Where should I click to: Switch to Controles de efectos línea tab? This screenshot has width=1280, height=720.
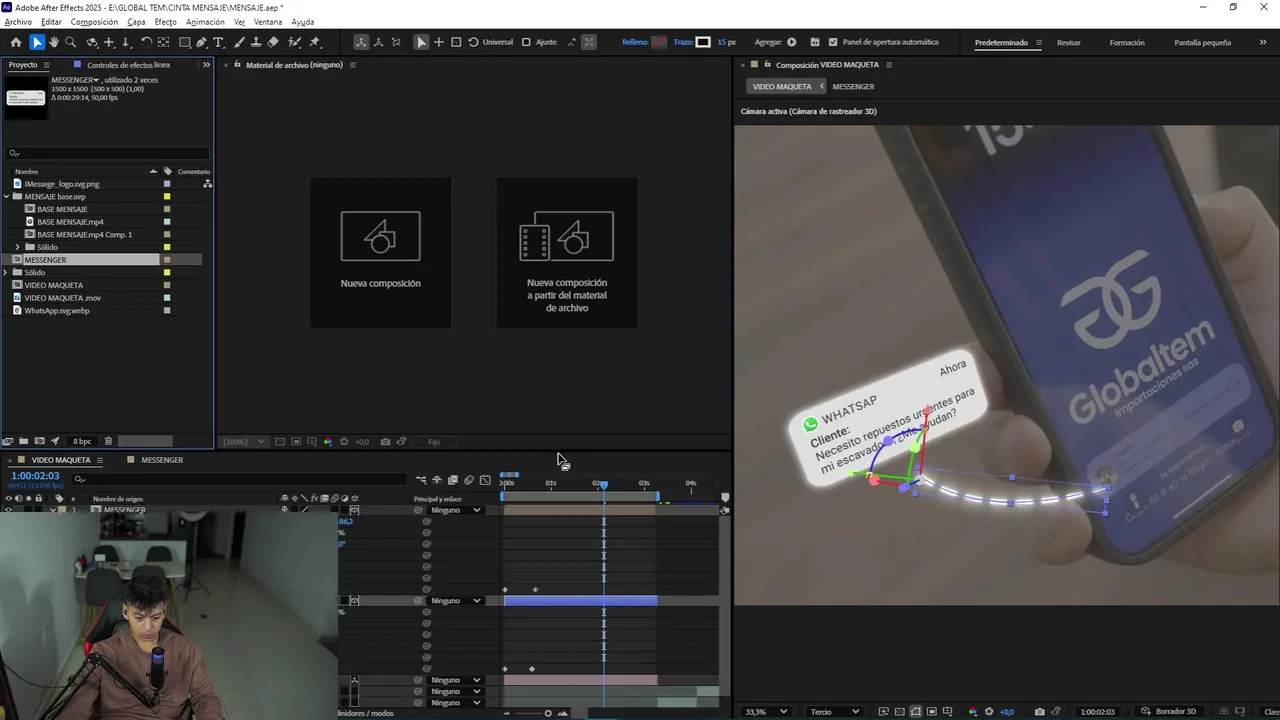point(128,65)
